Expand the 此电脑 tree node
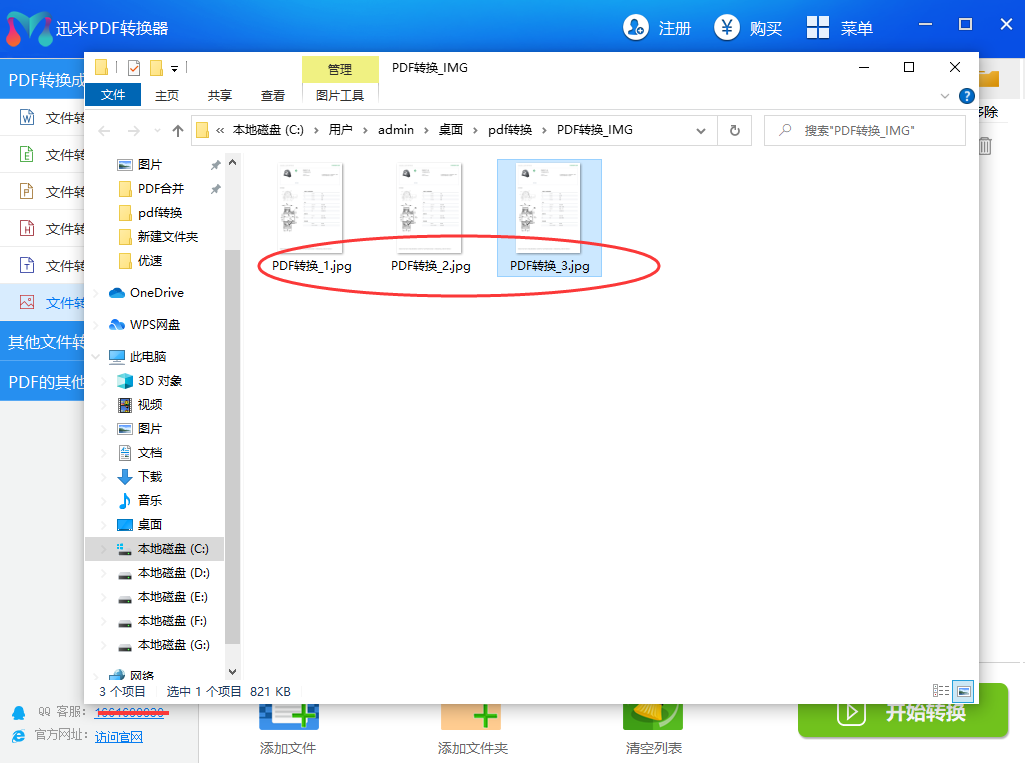This screenshot has height=763, width=1025. point(96,357)
